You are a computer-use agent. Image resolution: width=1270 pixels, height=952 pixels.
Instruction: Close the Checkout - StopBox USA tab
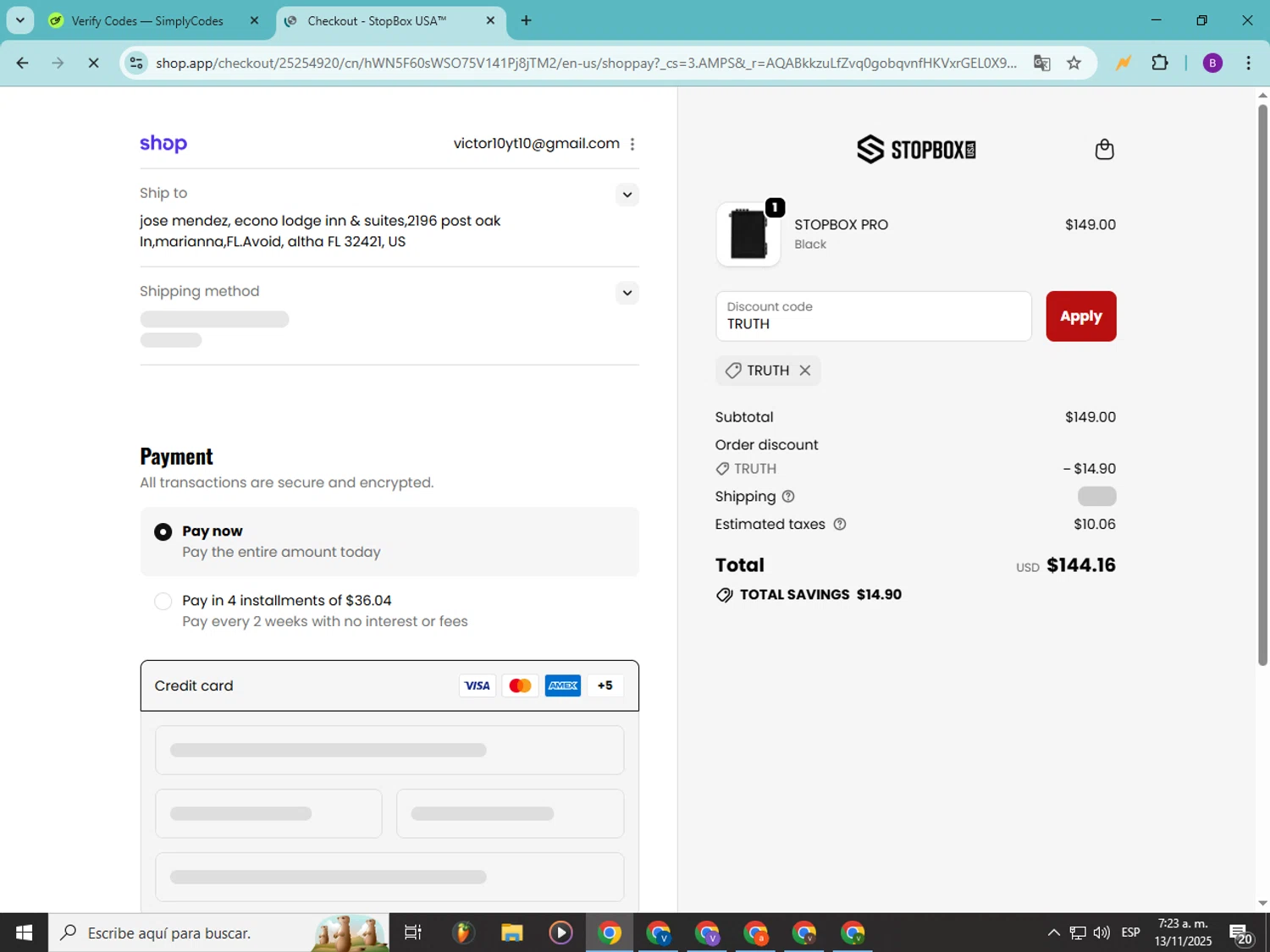coord(490,20)
